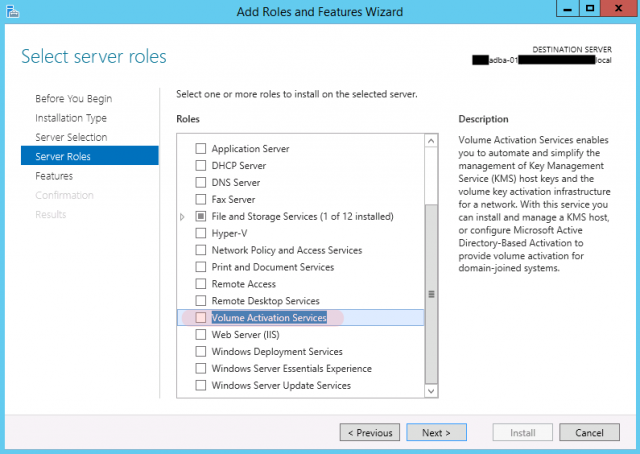The image size is (640, 454).
Task: Go to Before You Begin step
Action: (x=73, y=99)
